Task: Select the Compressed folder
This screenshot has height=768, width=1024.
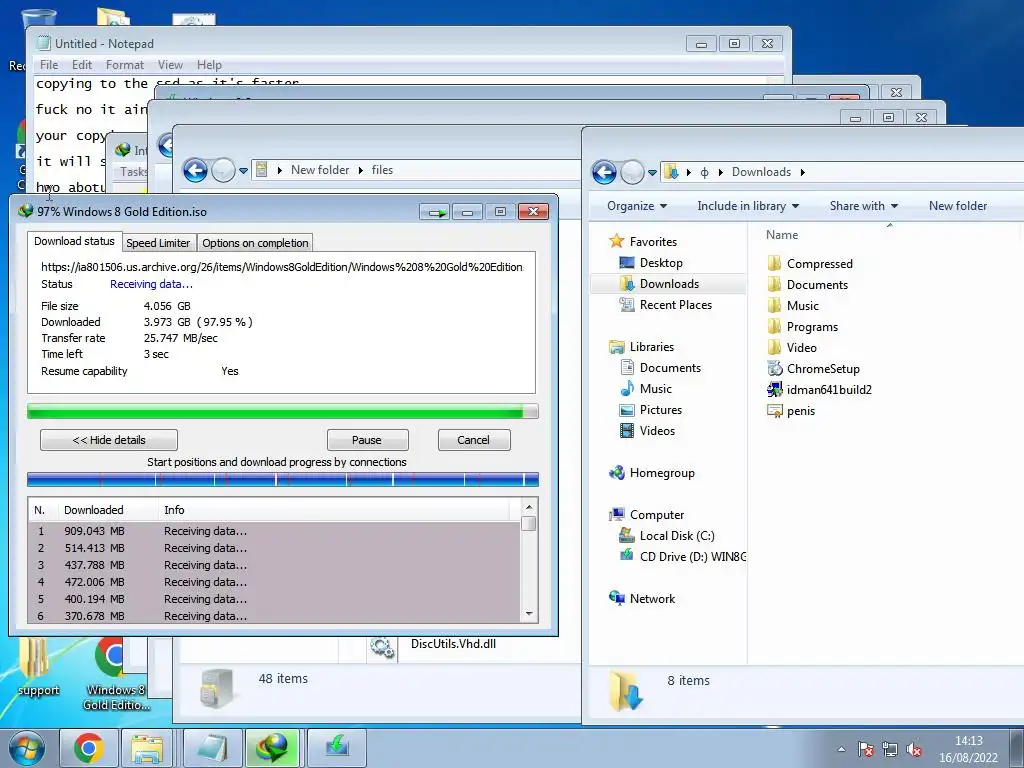Action: [x=819, y=264]
